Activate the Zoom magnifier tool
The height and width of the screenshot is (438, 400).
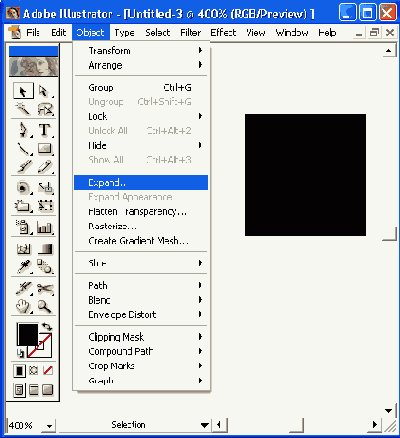[45, 306]
